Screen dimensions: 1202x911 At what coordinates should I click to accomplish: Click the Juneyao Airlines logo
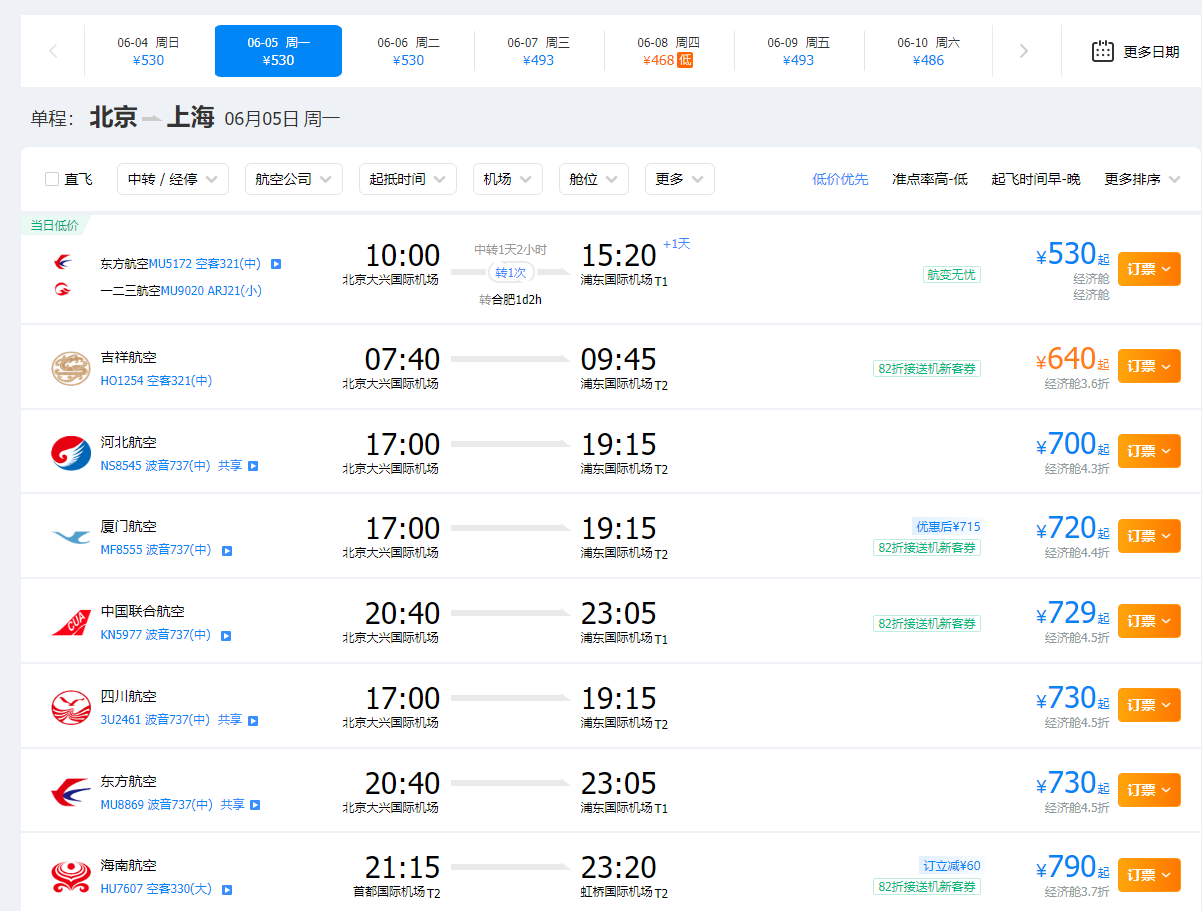click(71, 368)
